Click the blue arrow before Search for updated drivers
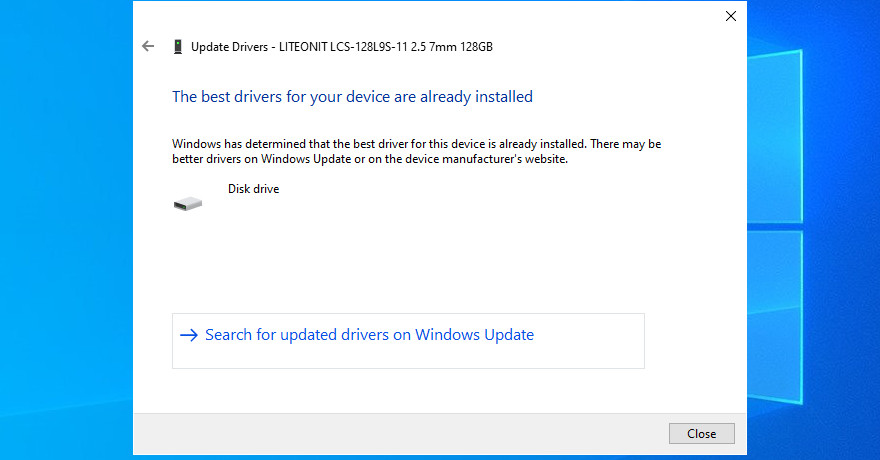 (189, 335)
